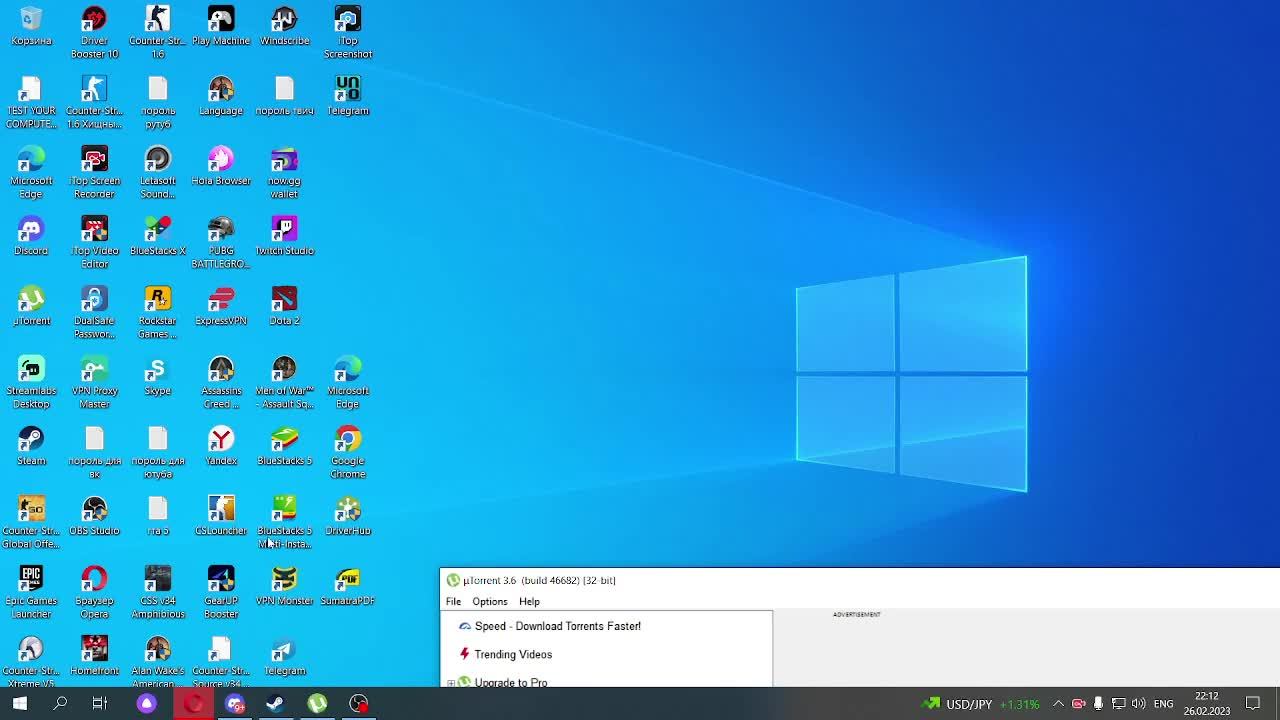
Task: Open the volume control in system tray
Action: [1138, 704]
